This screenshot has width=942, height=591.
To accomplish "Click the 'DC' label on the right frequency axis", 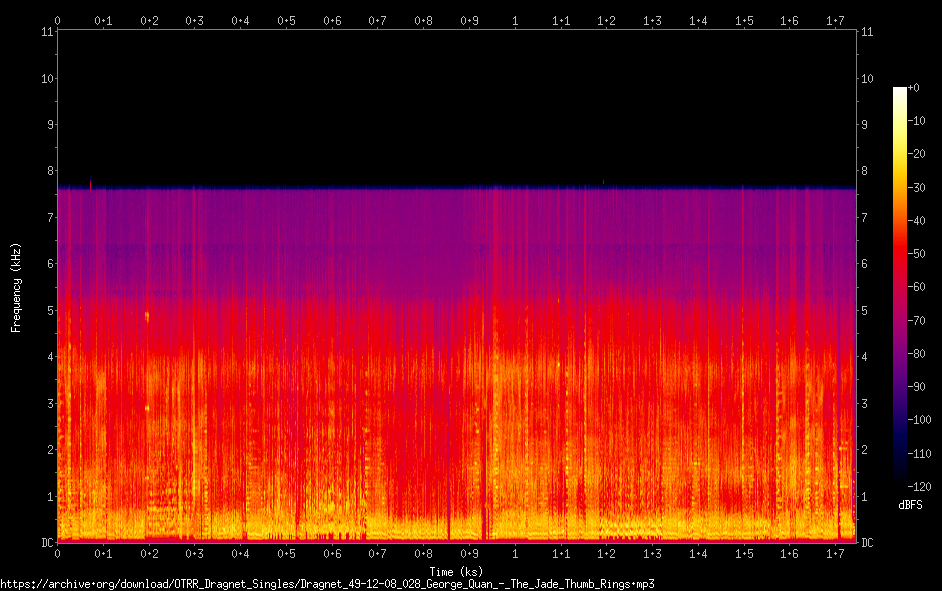I will tap(868, 543).
